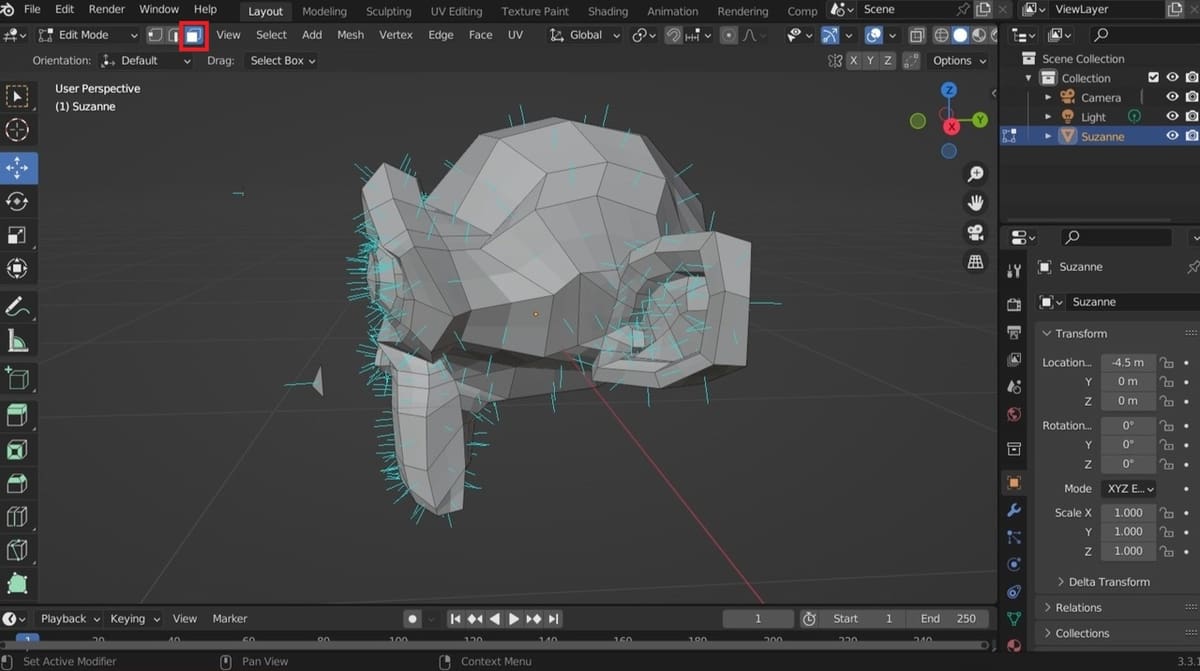Activate the Move tool
The width and height of the screenshot is (1200, 671).
tap(17, 168)
